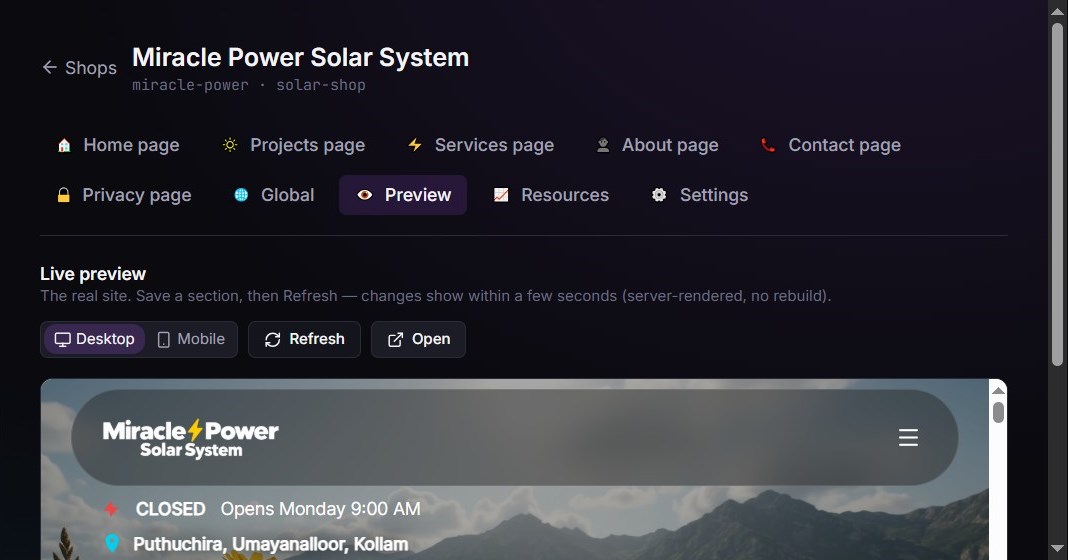Screen dimensions: 1068x560
Task: Open the Contact page tab
Action: coord(830,145)
